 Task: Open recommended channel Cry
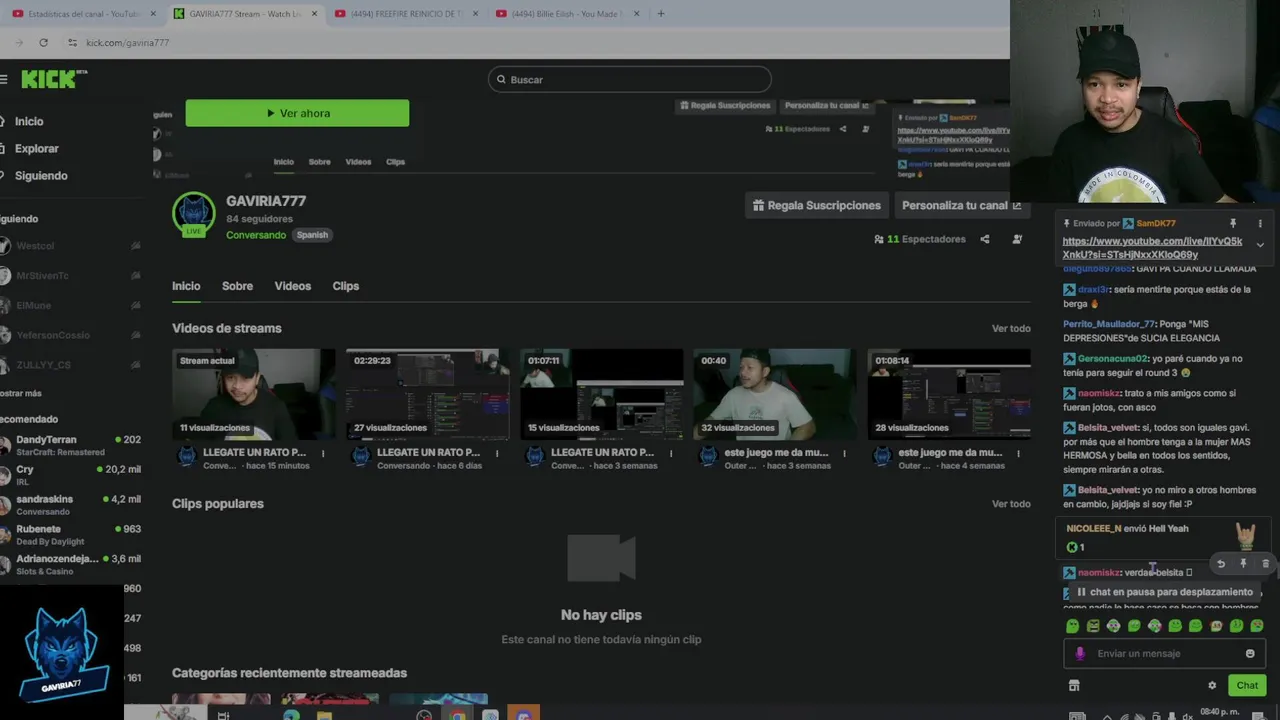coord(70,474)
